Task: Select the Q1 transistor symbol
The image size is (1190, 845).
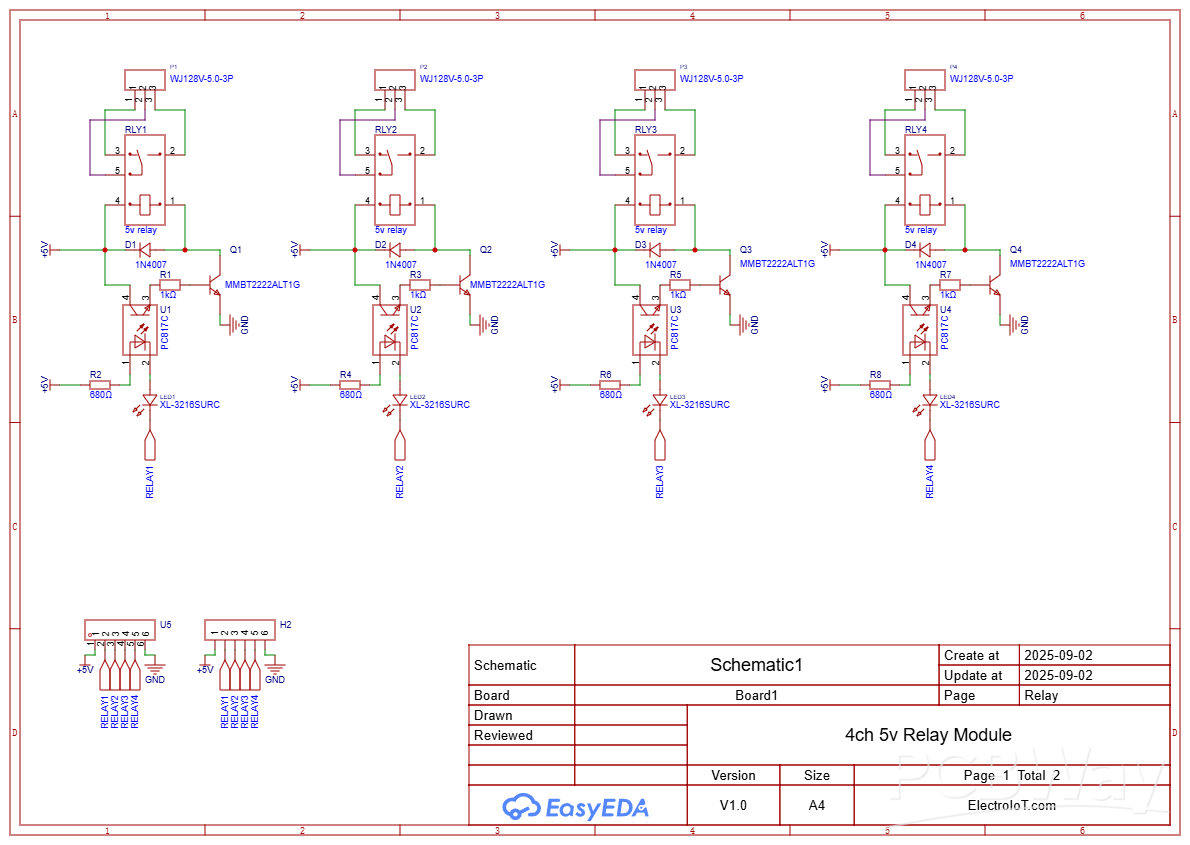Action: point(214,285)
